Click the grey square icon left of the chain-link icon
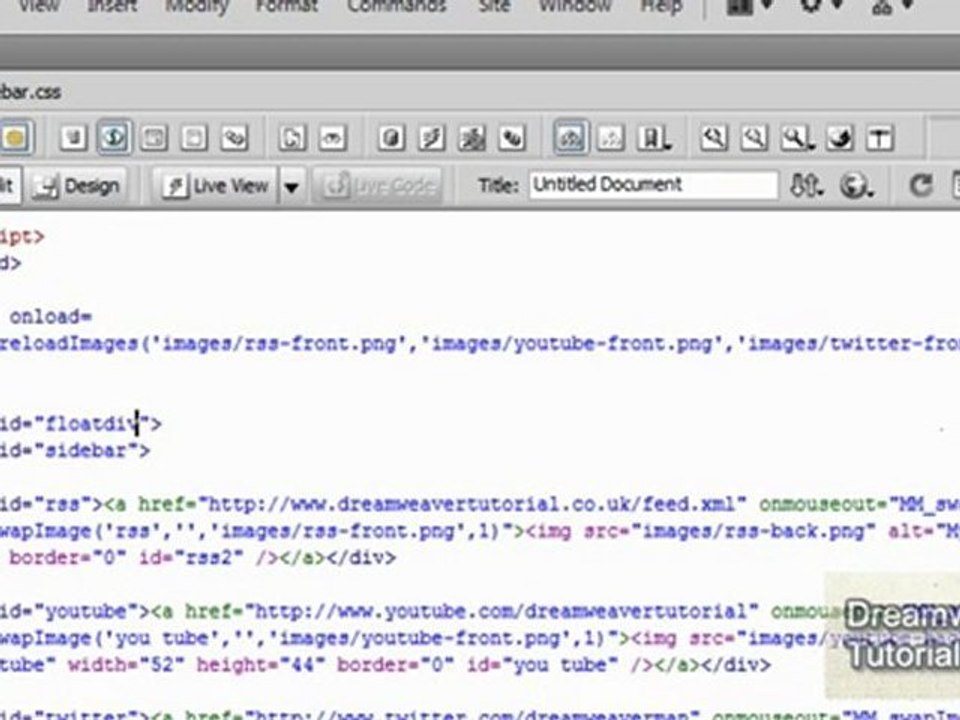The image size is (960, 720). (x=194, y=138)
